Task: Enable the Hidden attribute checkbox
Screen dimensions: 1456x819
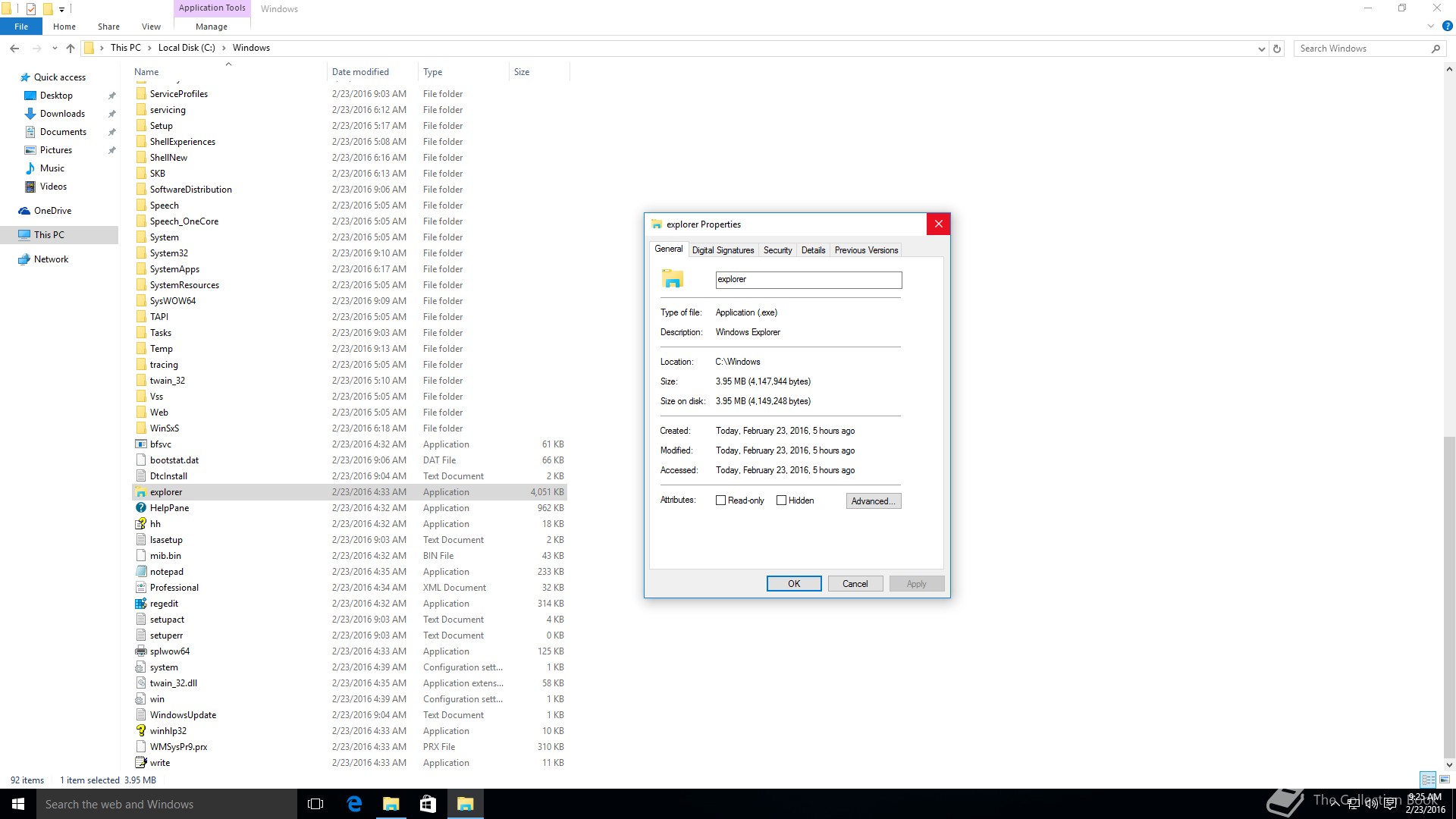Action: [x=781, y=500]
